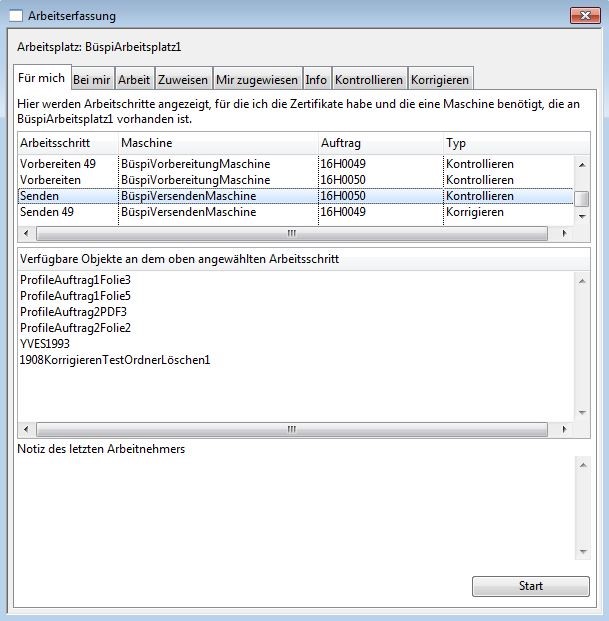The image size is (609, 621).
Task: Switch to the Info tab
Action: click(316, 80)
